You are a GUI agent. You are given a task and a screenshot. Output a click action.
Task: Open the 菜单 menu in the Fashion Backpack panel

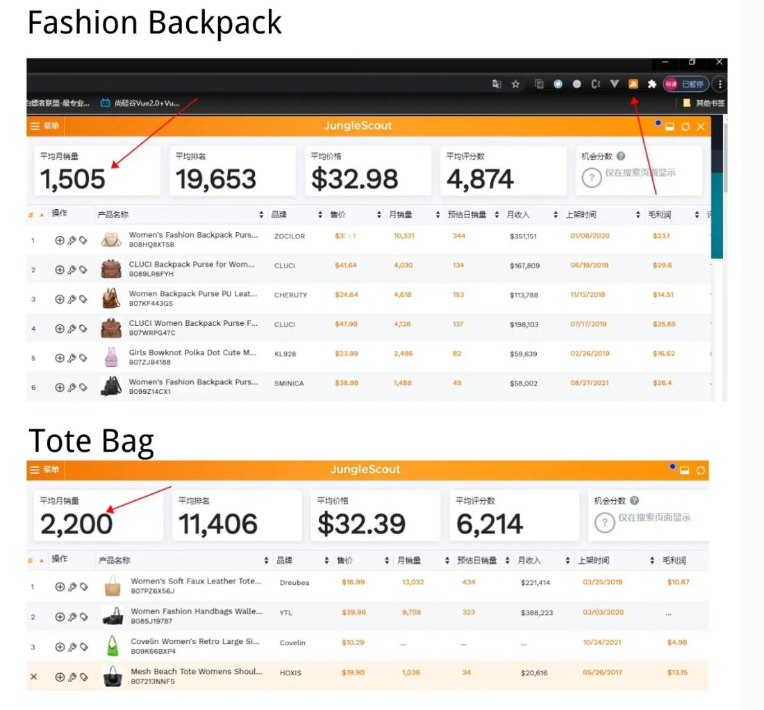pos(44,126)
